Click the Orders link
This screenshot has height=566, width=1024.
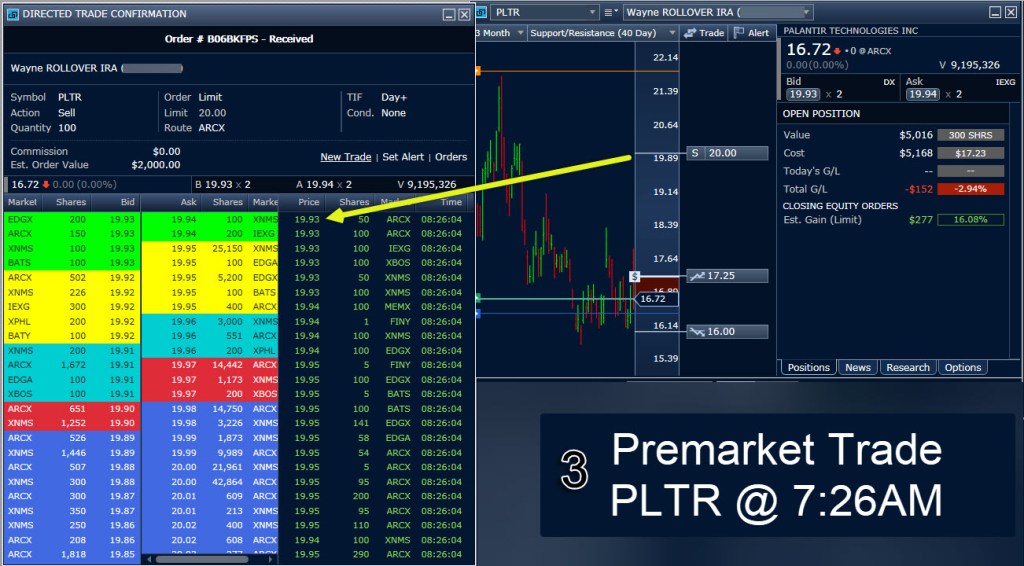(x=450, y=157)
